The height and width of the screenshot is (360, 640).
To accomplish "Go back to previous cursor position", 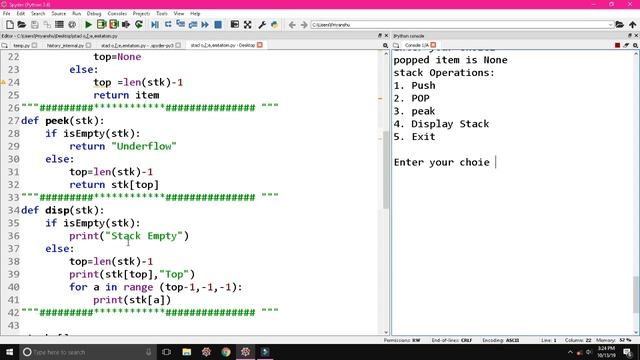I will coord(292,25).
